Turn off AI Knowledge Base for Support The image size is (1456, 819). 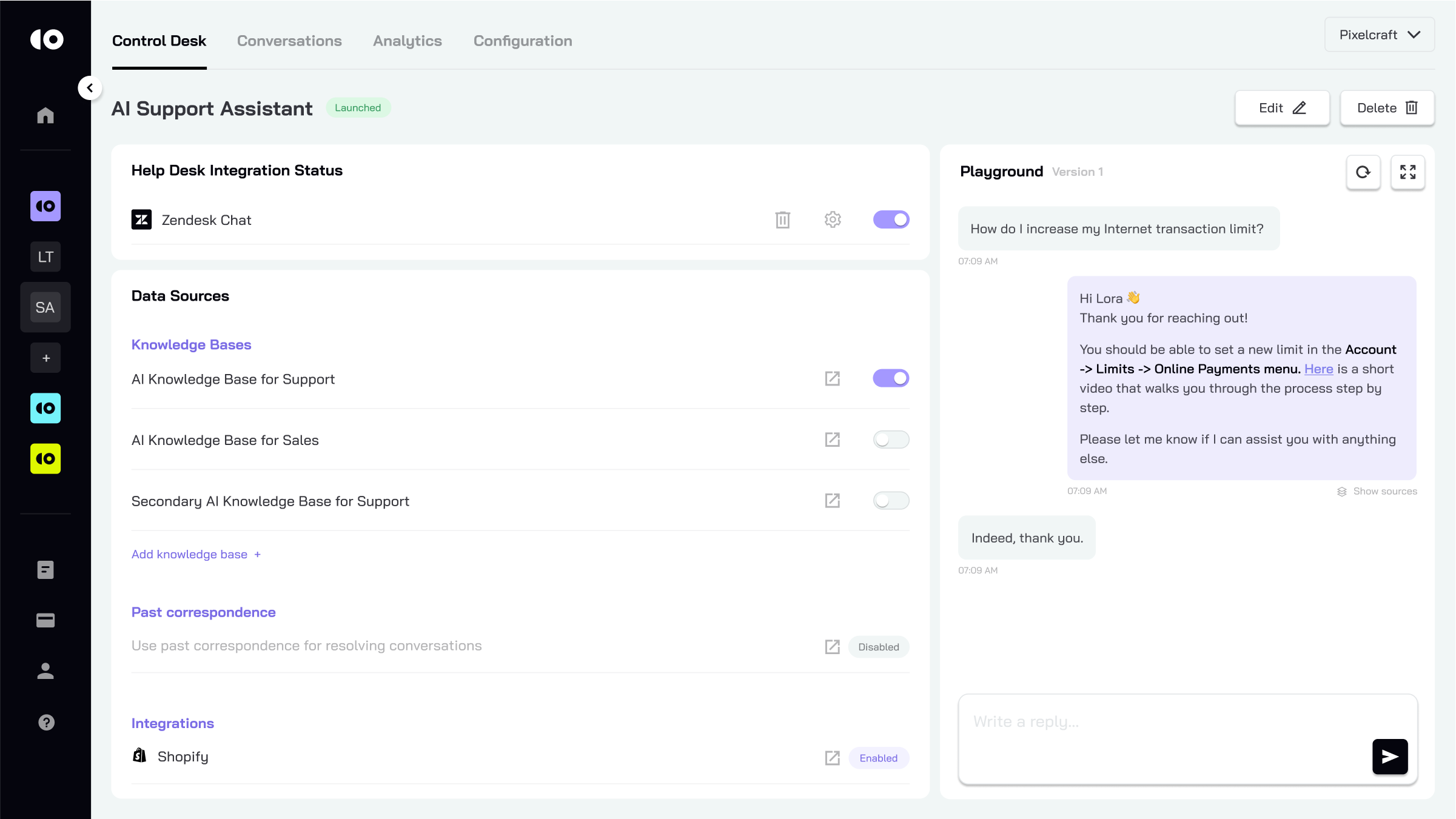pos(890,378)
